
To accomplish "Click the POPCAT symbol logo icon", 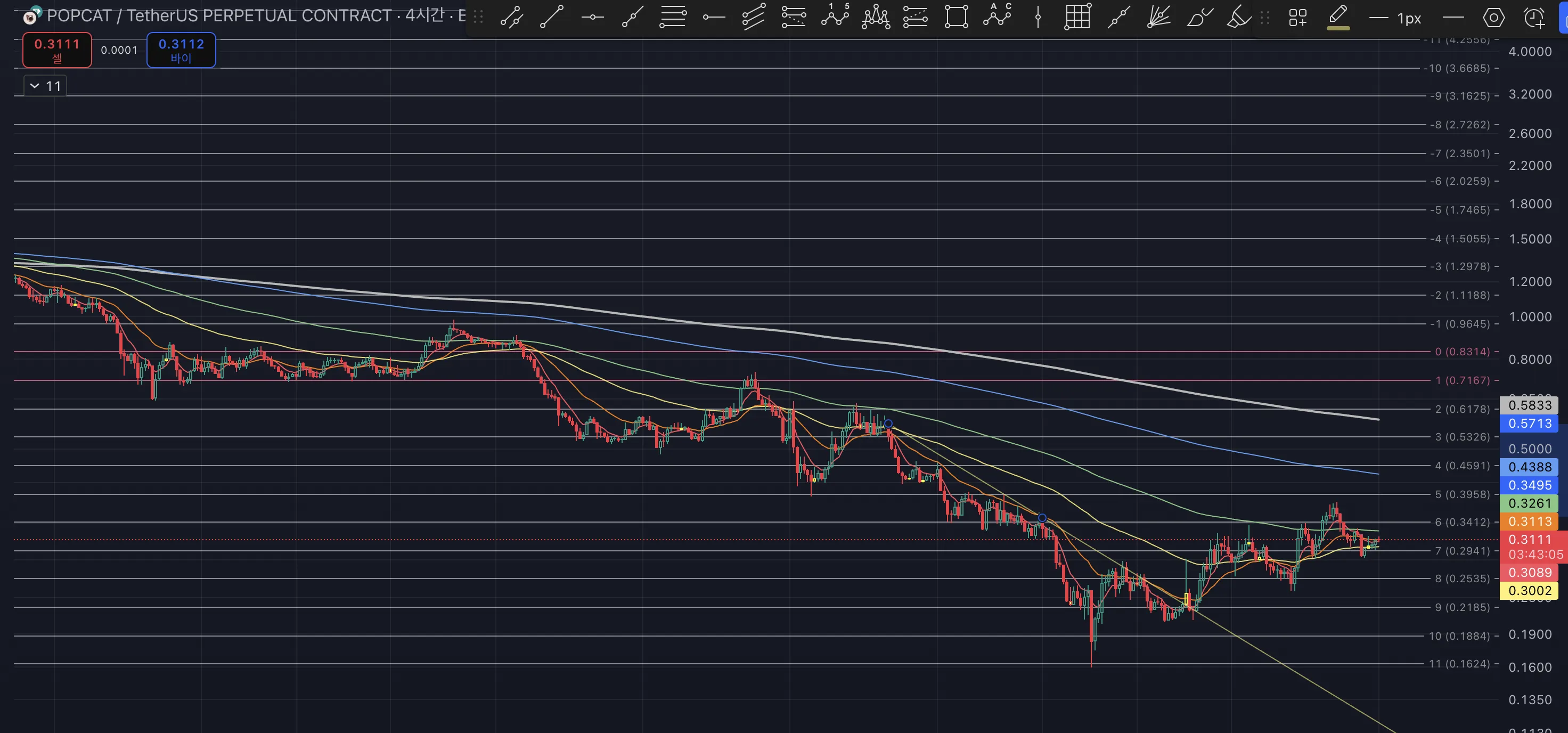I will point(31,15).
